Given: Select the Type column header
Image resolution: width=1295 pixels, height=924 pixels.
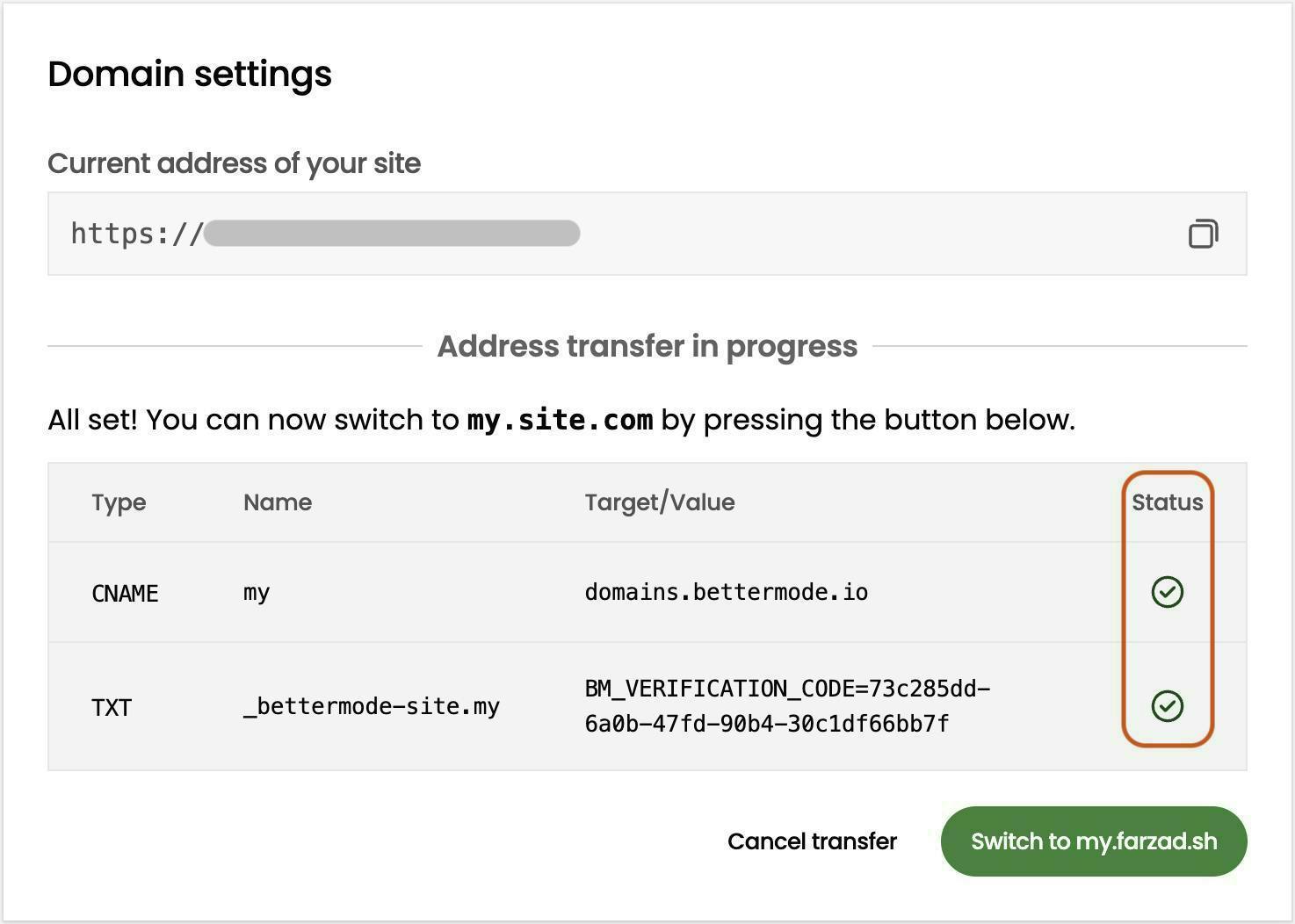Looking at the screenshot, I should click(x=119, y=502).
